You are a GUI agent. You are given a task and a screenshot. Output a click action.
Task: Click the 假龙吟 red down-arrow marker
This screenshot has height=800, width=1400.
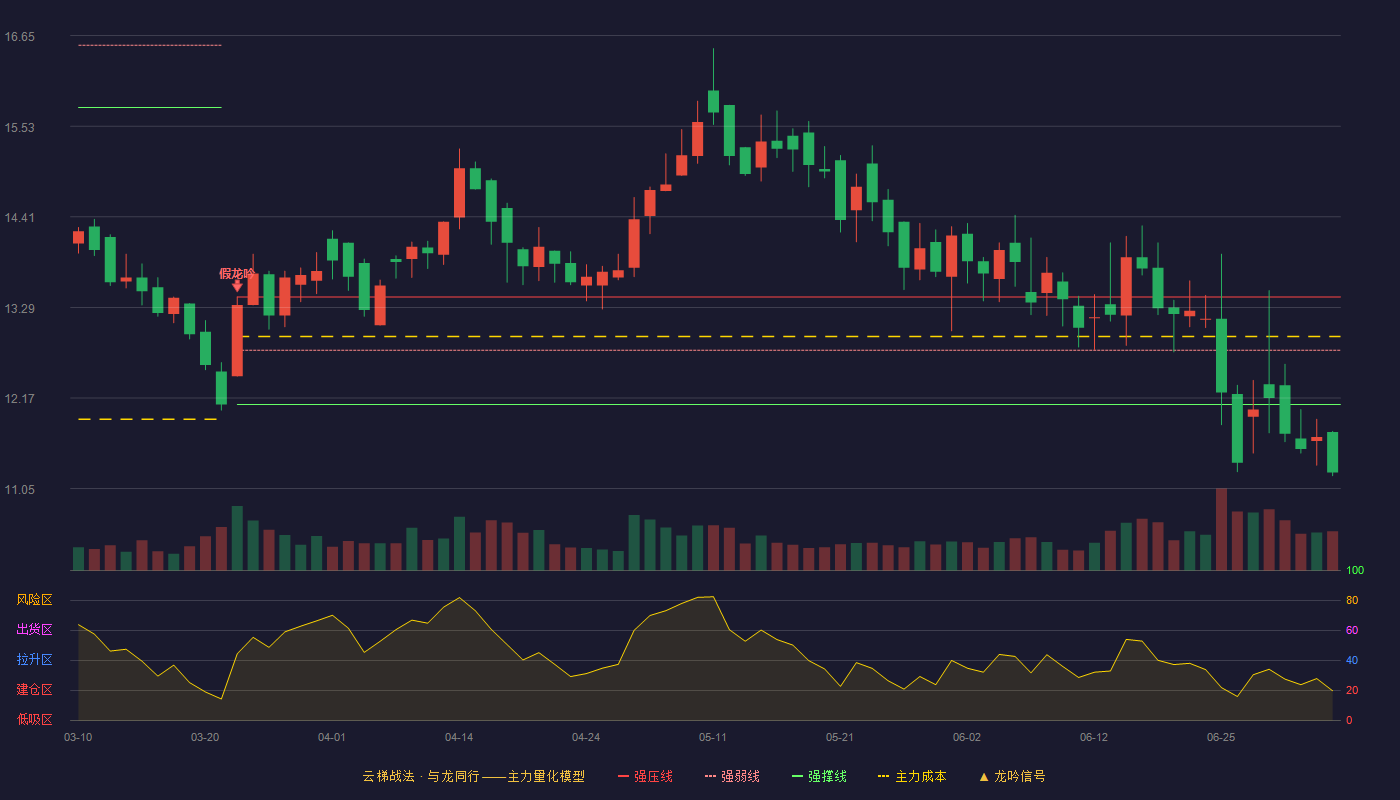[237, 286]
